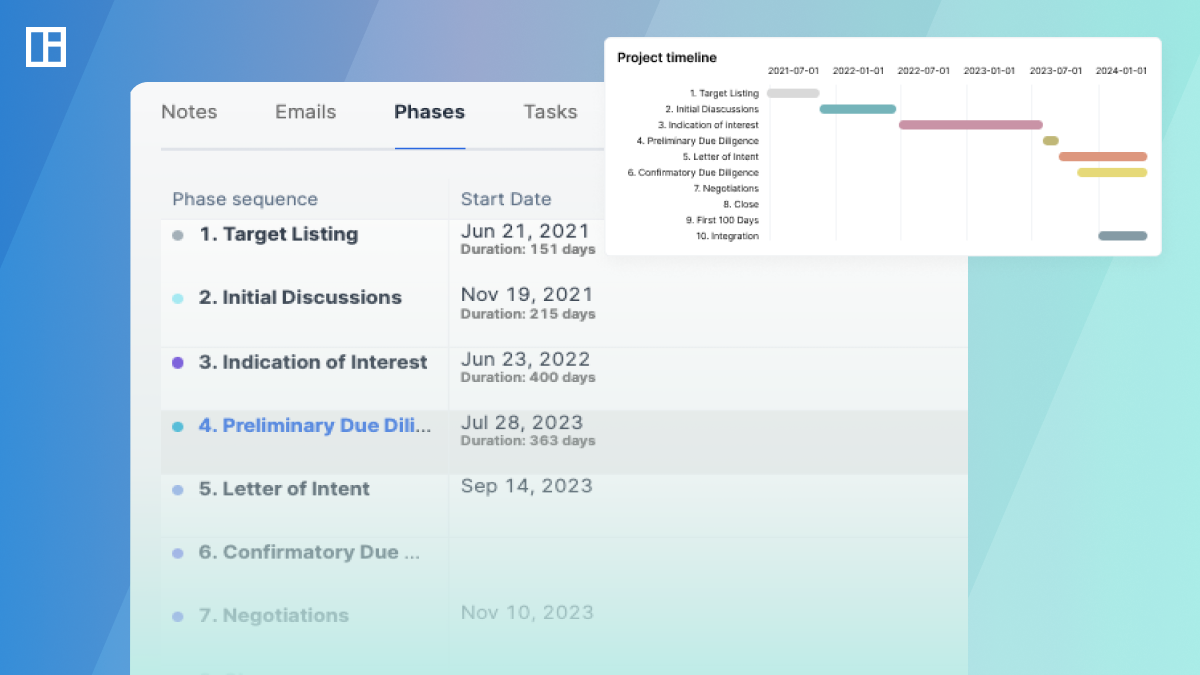Click the white logo icon in top-left corner
This screenshot has height=675, width=1200.
(x=46, y=47)
